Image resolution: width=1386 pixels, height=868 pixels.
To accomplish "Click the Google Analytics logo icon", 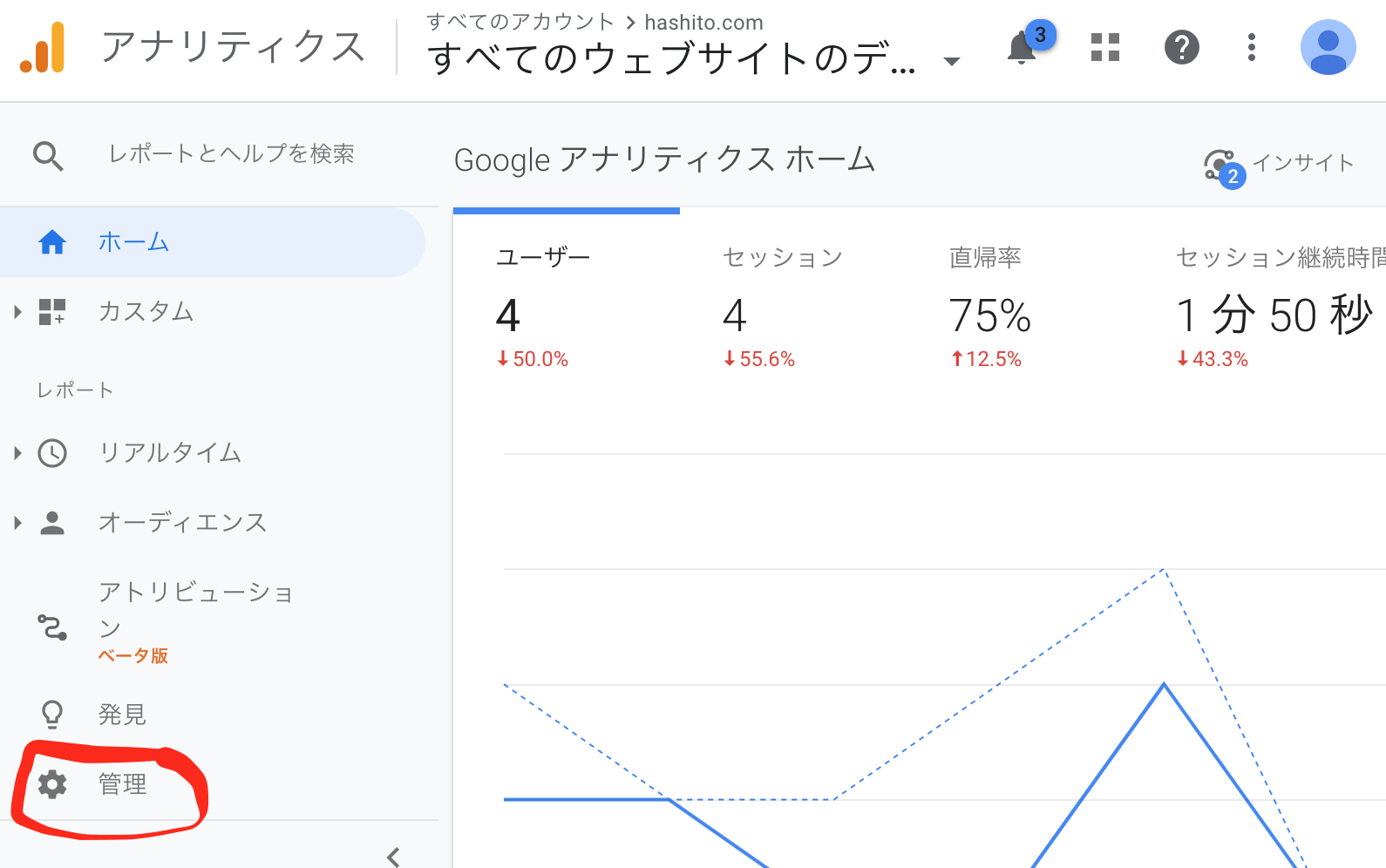I will click(x=43, y=48).
